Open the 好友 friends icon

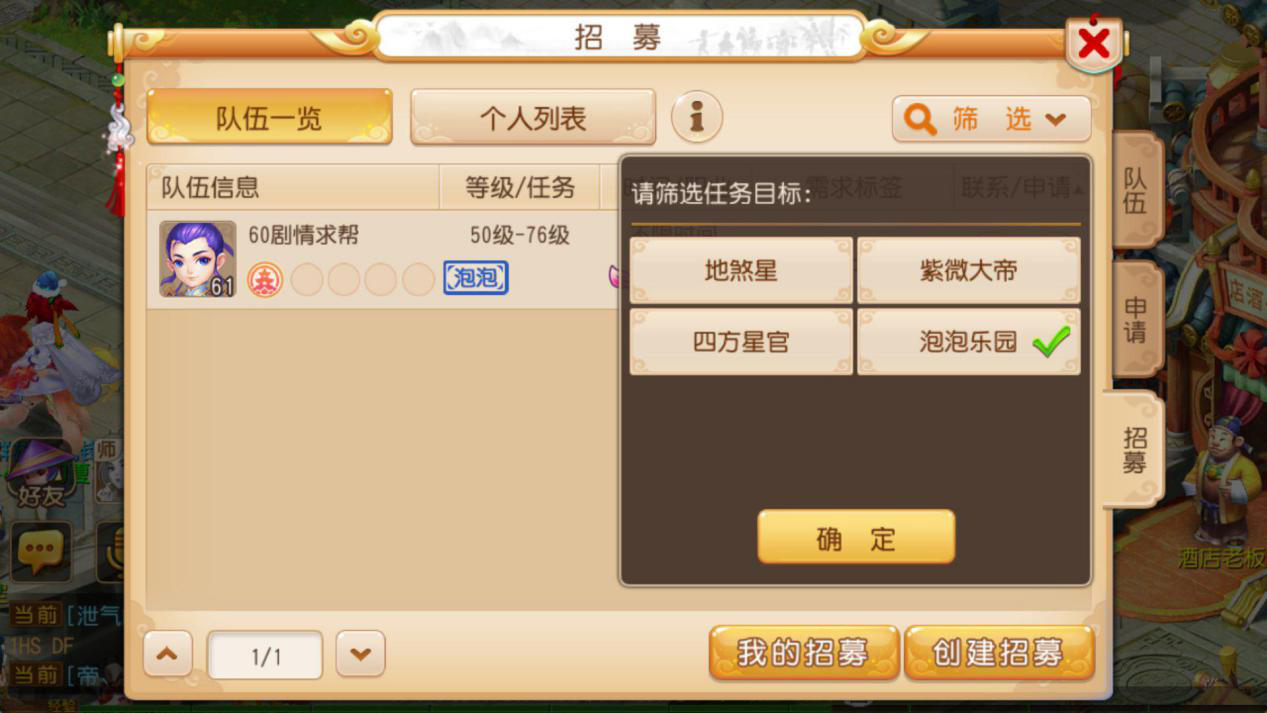click(x=41, y=475)
